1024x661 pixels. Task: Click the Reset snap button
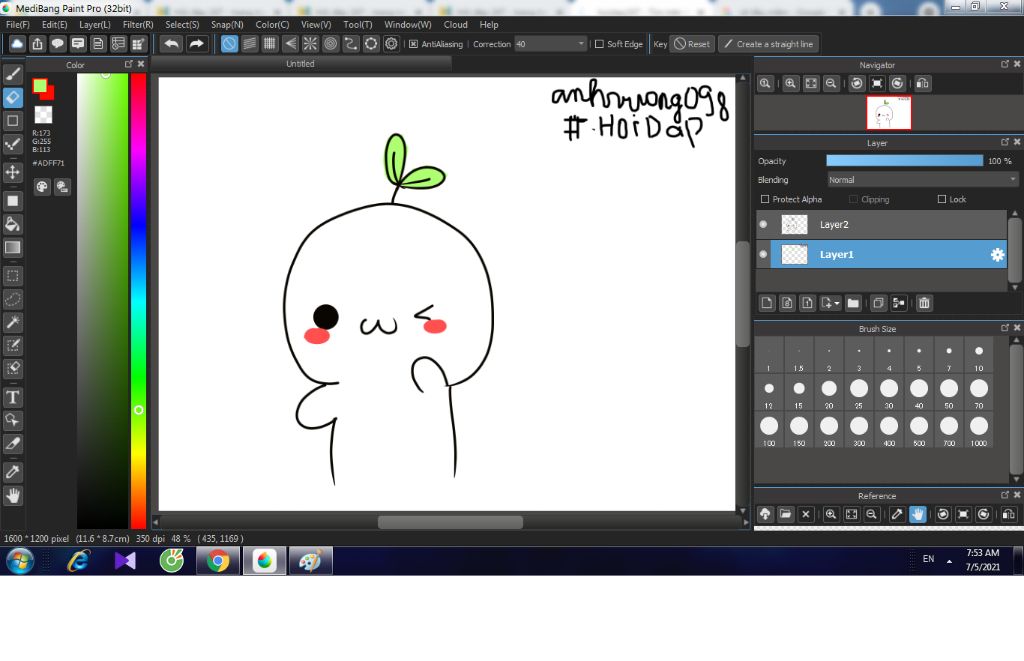(x=691, y=44)
